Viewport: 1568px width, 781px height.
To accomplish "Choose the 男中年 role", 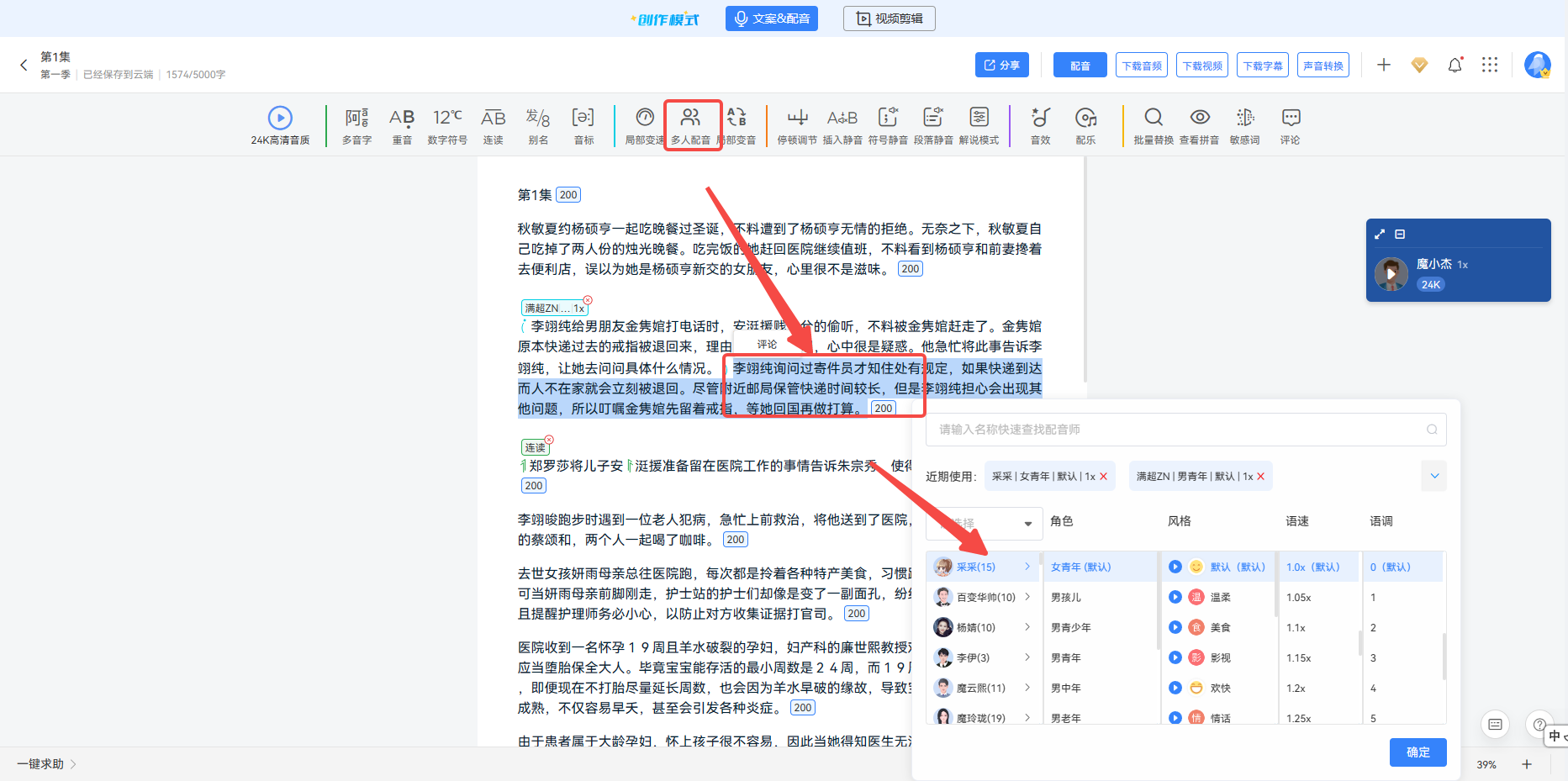I will (1100, 688).
